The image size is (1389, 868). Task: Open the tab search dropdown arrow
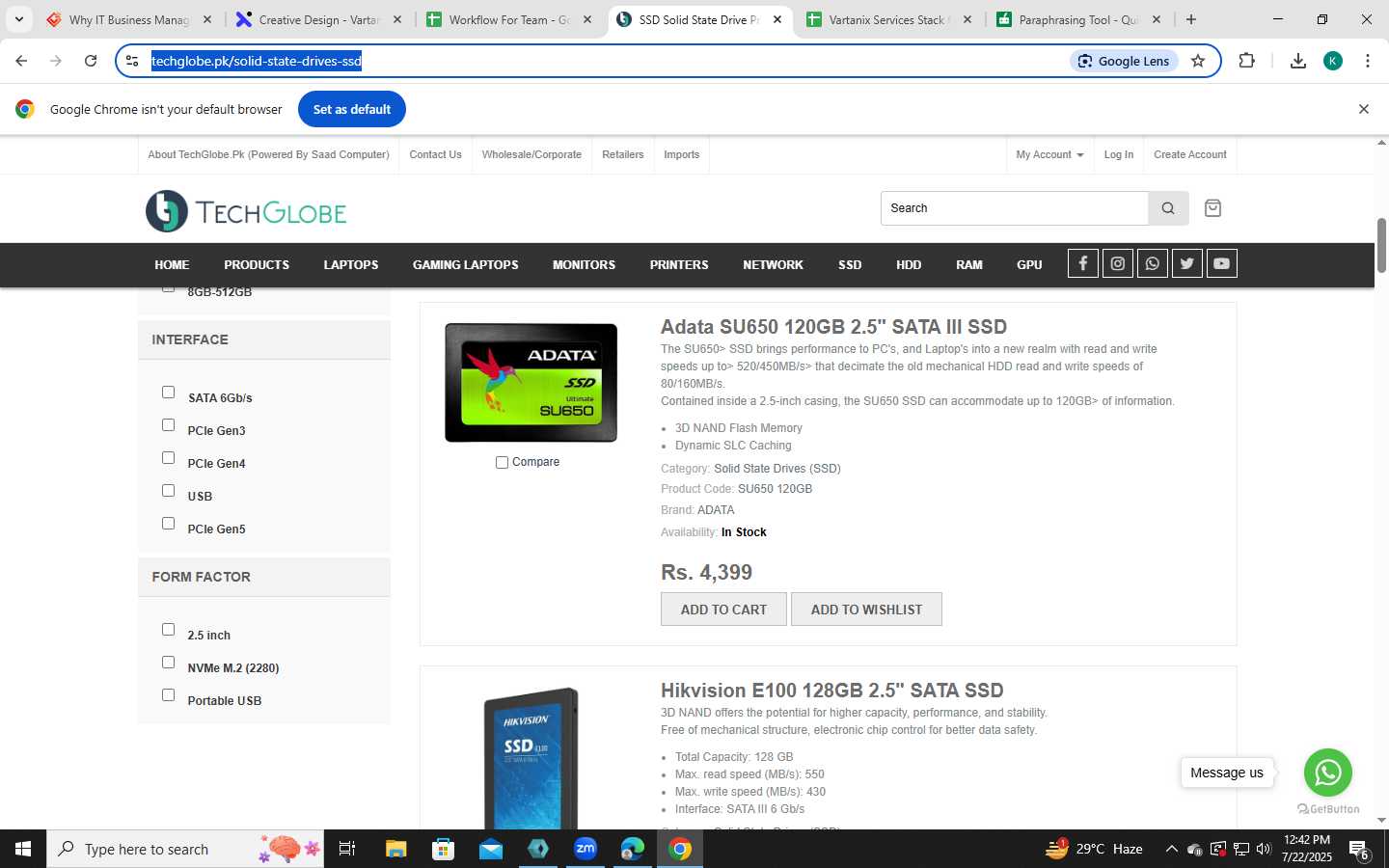coord(18,19)
